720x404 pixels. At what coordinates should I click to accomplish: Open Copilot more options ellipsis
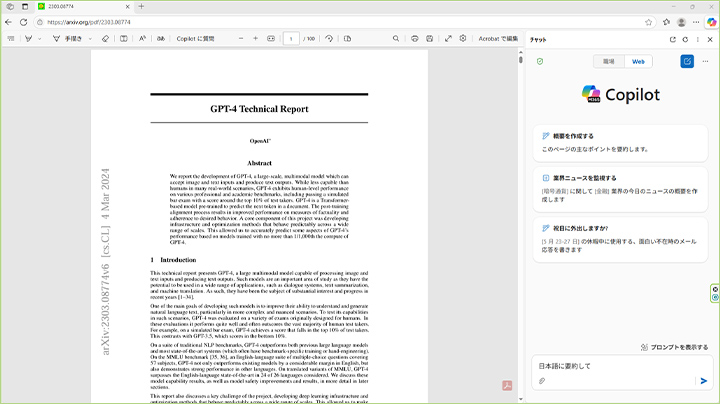705,61
